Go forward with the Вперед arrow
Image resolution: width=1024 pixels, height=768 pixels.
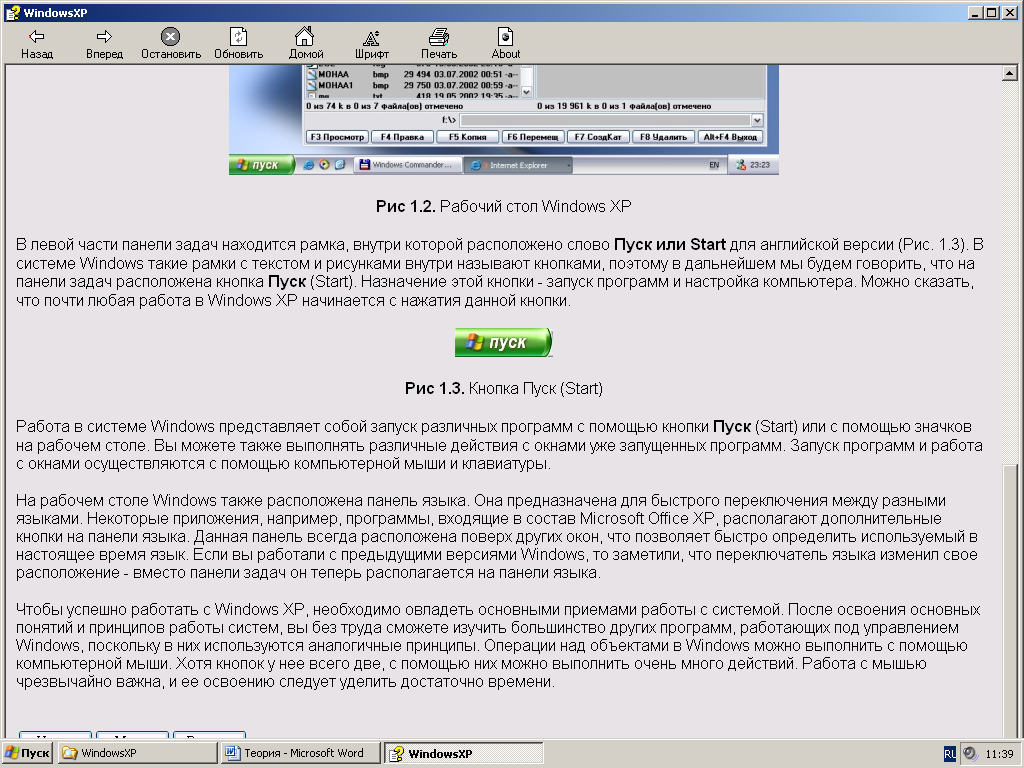104,44
